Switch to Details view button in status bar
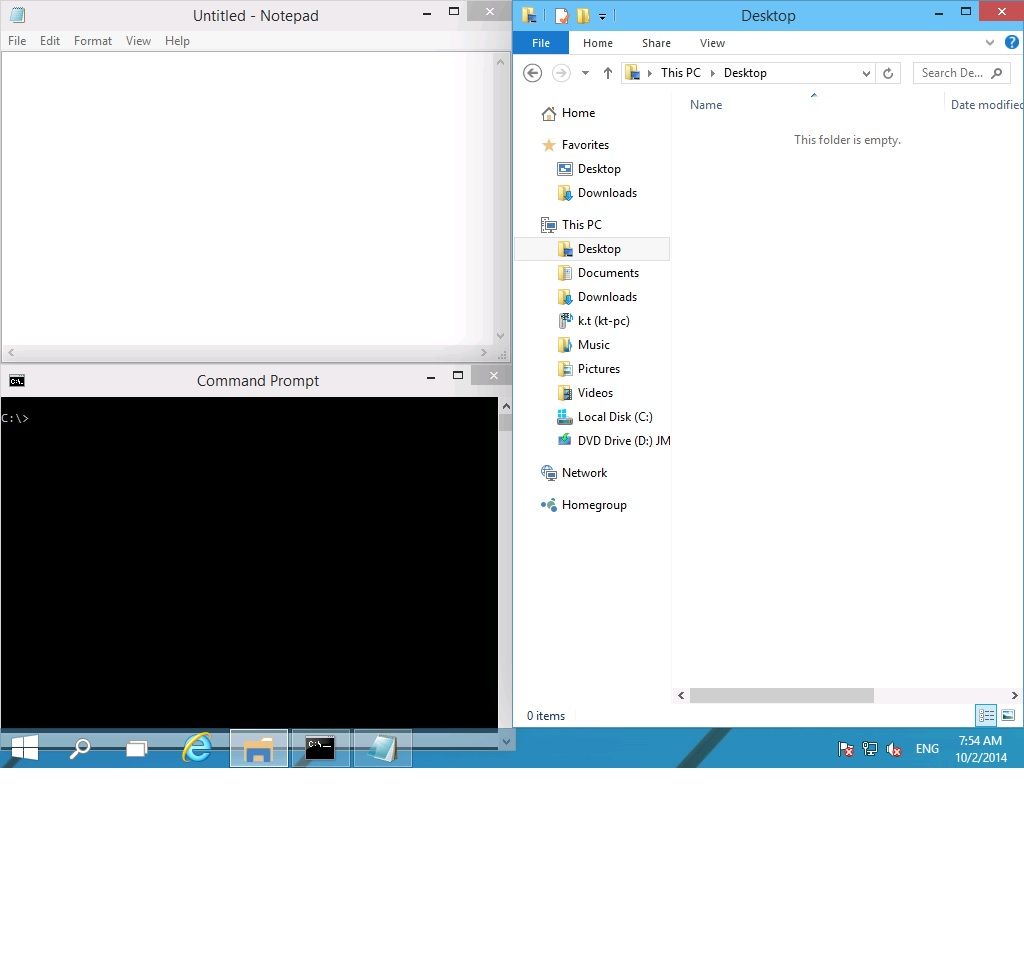Image resolution: width=1024 pixels, height=960 pixels. (986, 716)
